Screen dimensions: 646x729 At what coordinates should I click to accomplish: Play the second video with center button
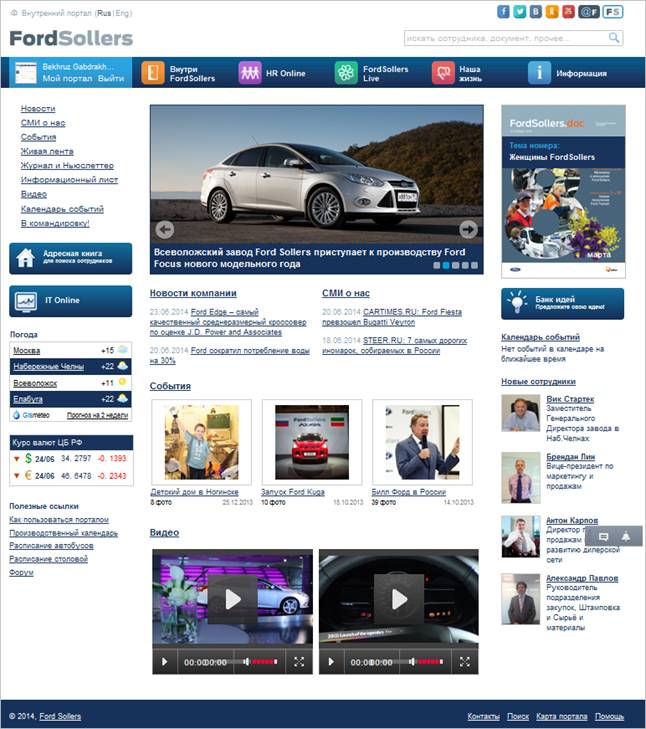(399, 599)
